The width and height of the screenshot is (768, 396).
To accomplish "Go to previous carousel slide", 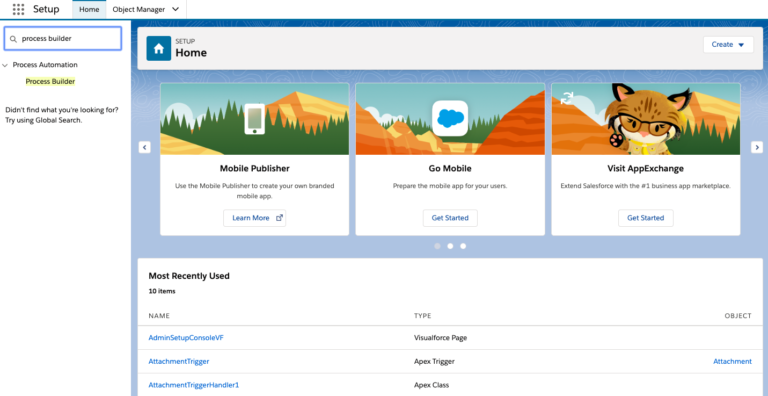I will tap(144, 147).
